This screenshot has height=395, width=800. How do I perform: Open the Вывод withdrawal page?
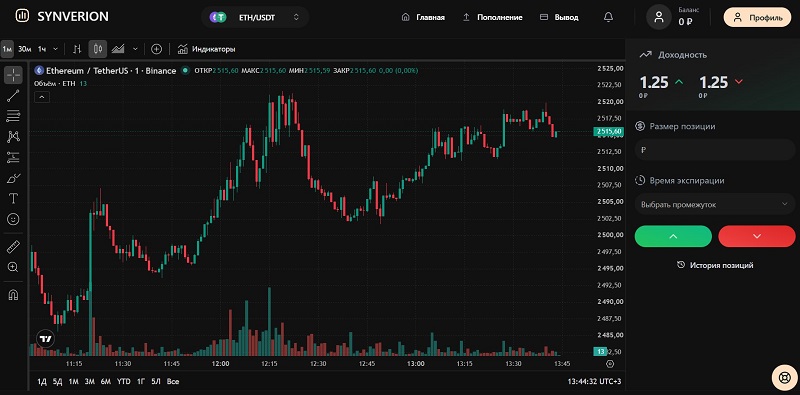(559, 17)
